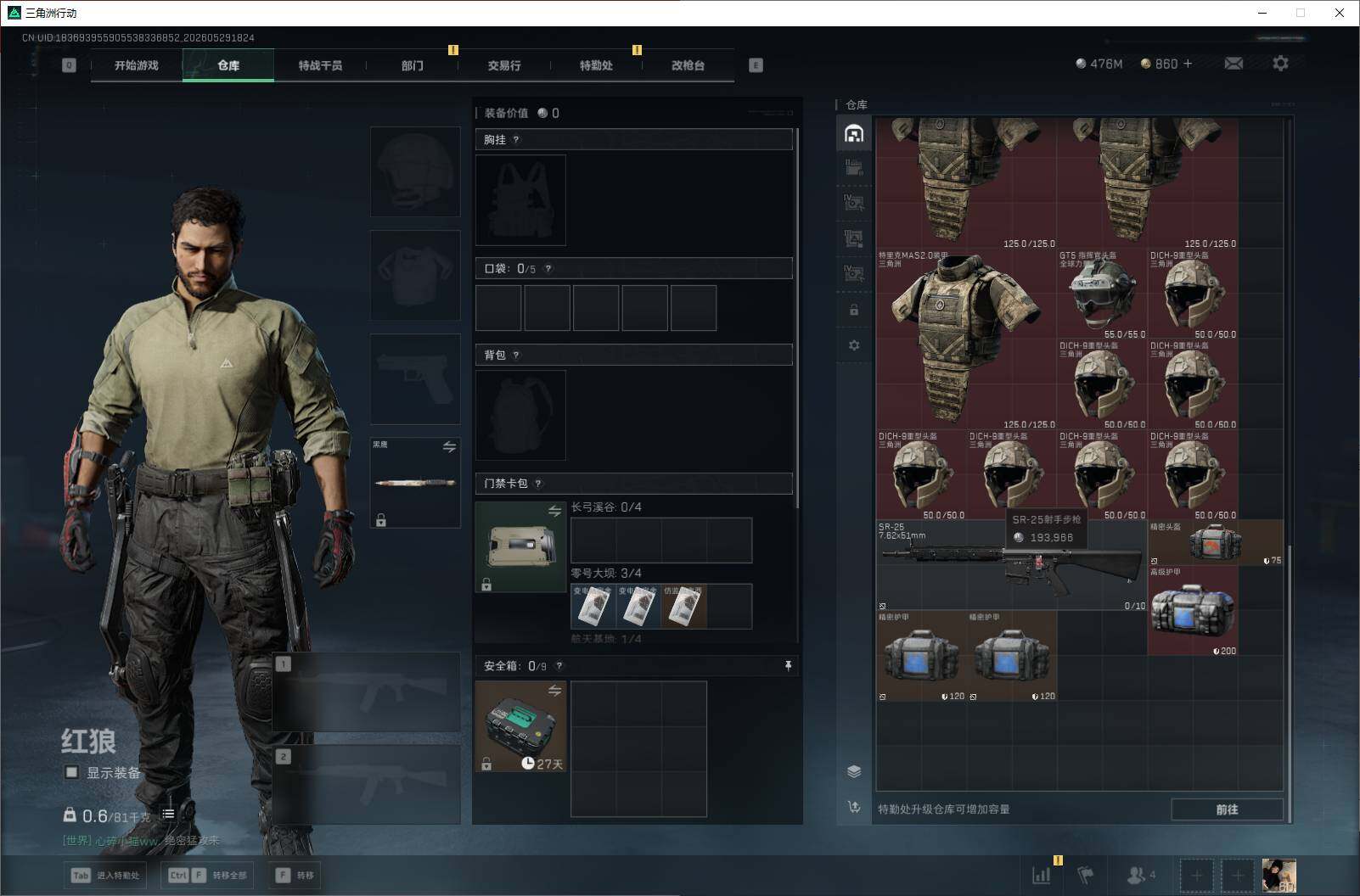
Task: Open help icon beside 门禁卡包
Action: 538,484
